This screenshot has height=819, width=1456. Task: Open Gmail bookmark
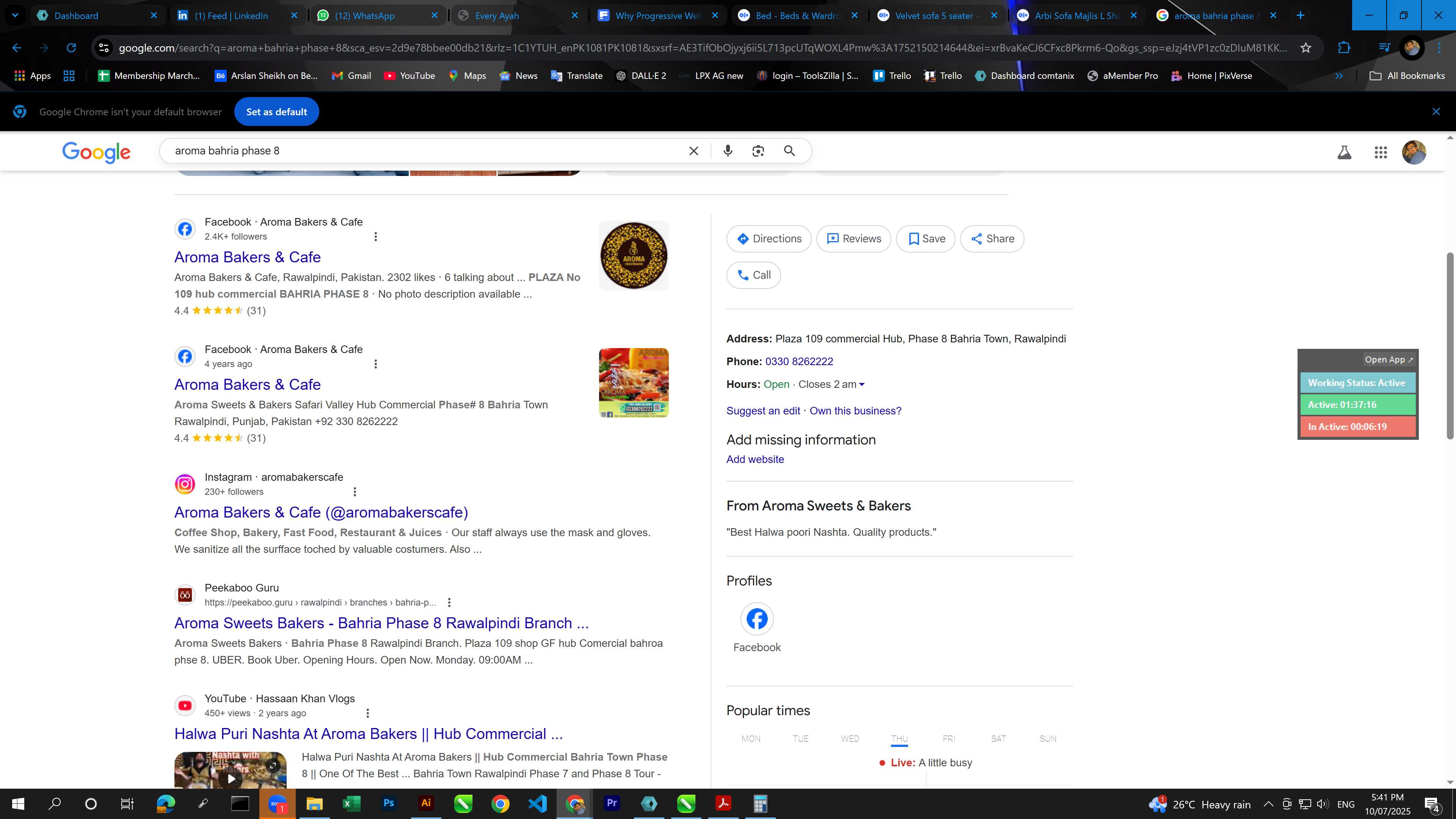pyautogui.click(x=351, y=76)
